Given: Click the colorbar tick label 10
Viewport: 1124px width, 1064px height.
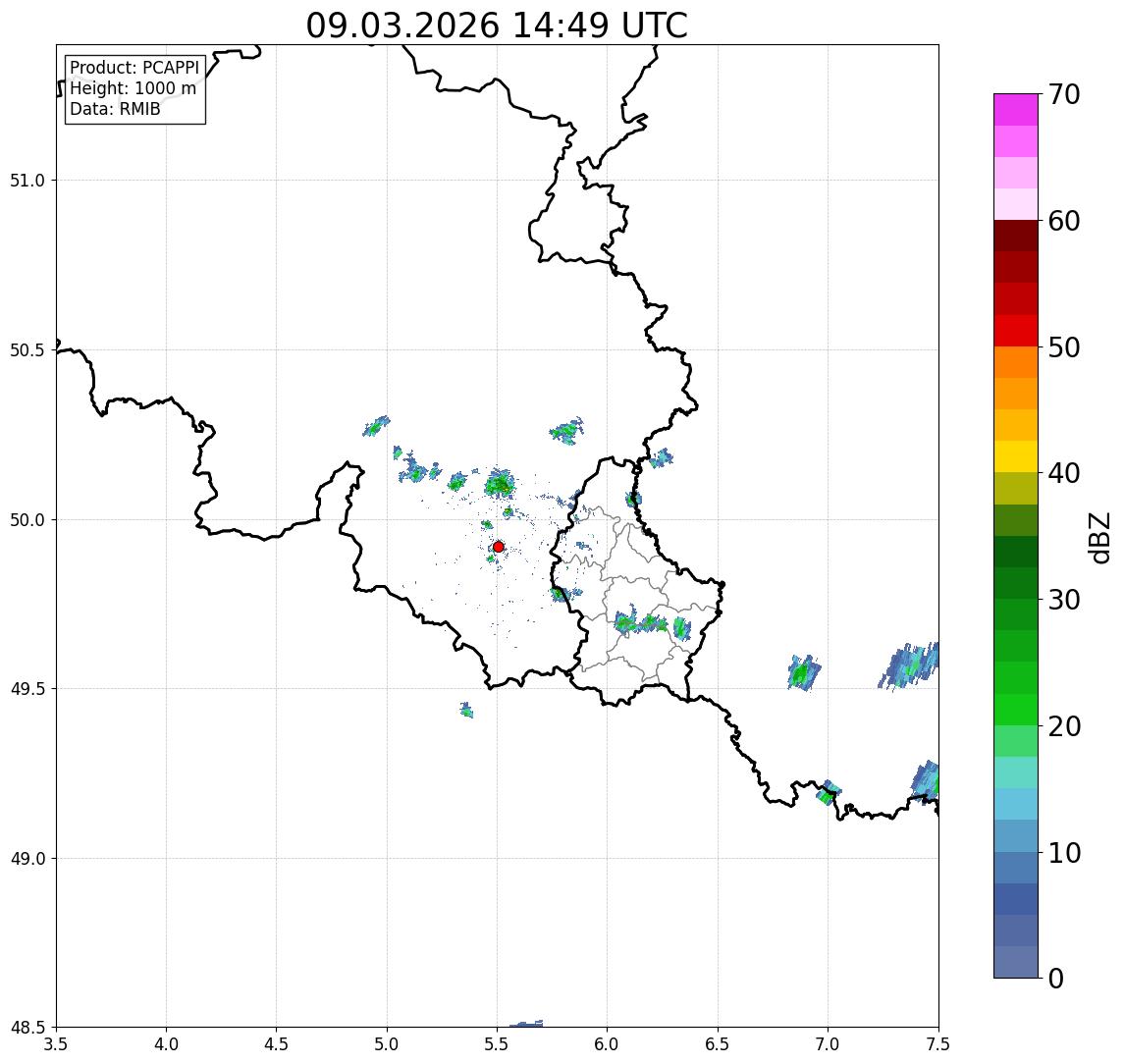Looking at the screenshot, I should pyautogui.click(x=1064, y=853).
